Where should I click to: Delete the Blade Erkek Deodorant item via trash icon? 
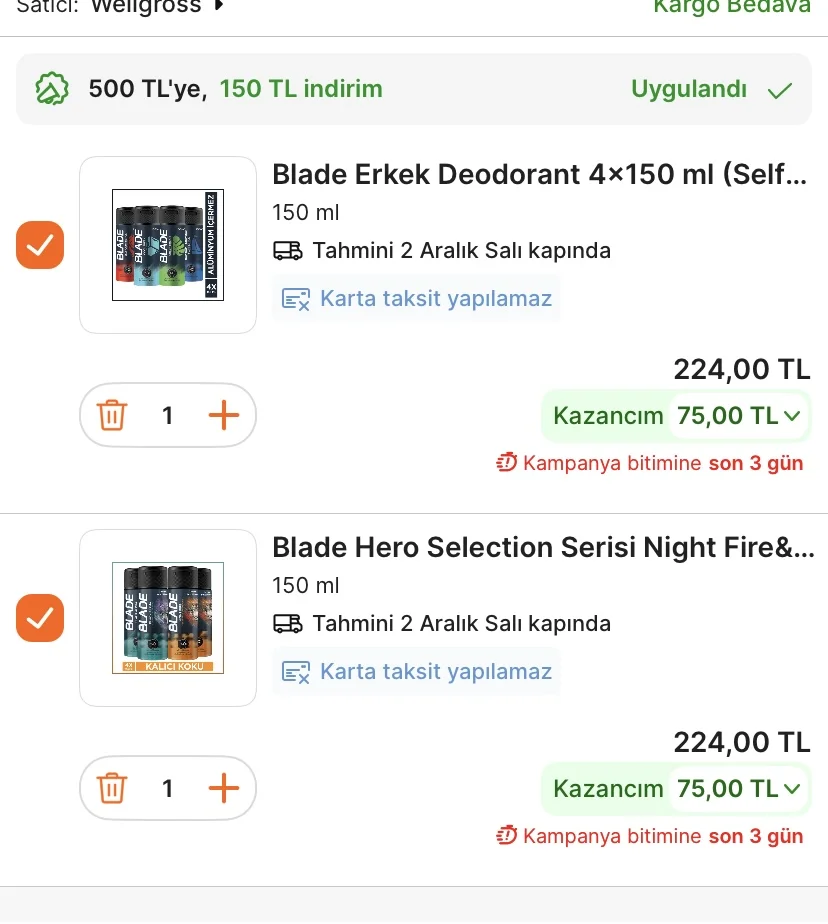click(112, 415)
